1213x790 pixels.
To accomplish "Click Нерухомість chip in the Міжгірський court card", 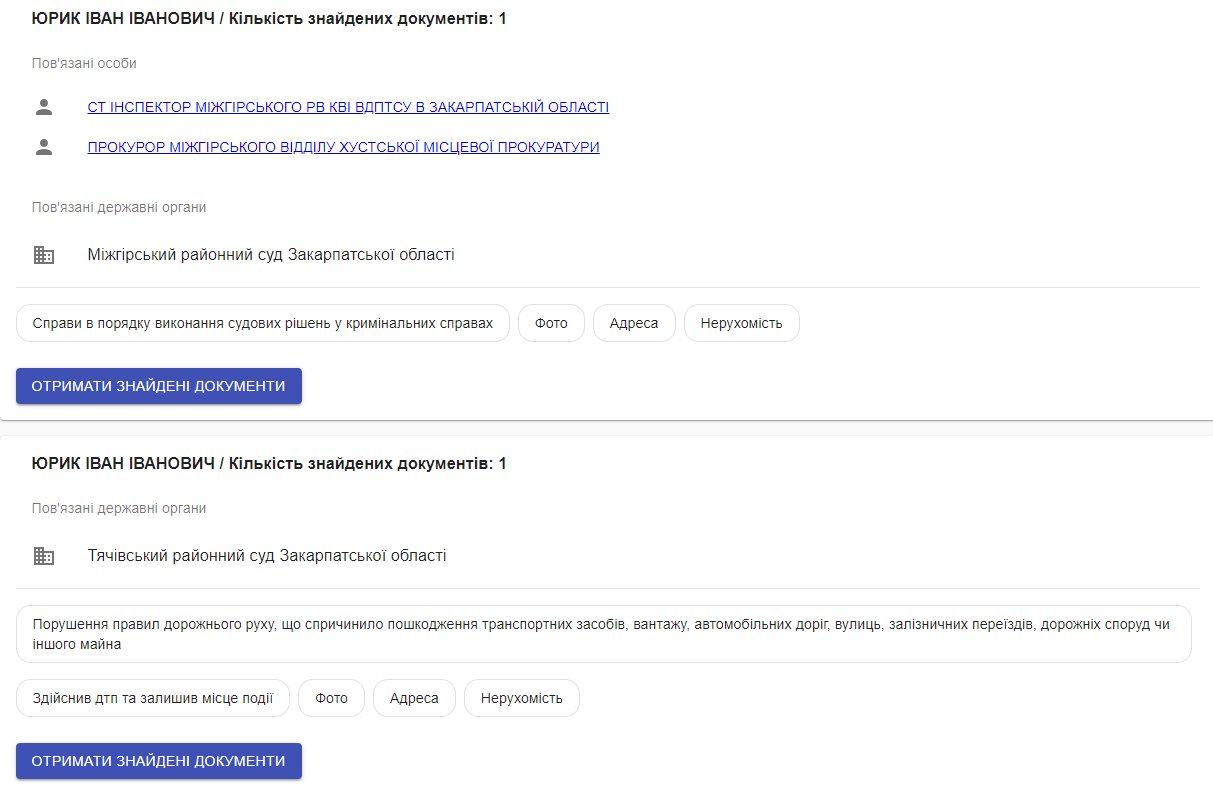I will click(x=741, y=323).
